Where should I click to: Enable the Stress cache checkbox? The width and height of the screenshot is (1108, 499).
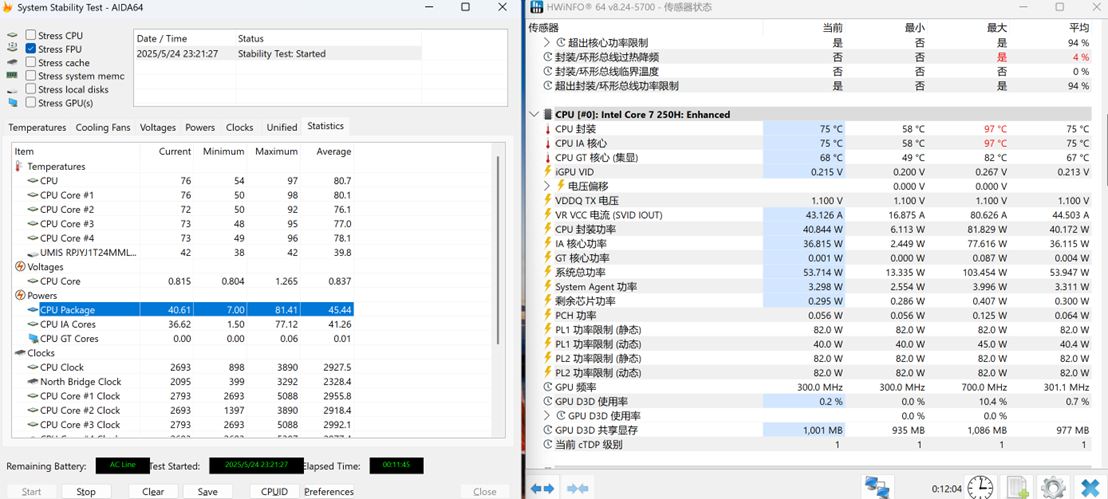click(31, 62)
